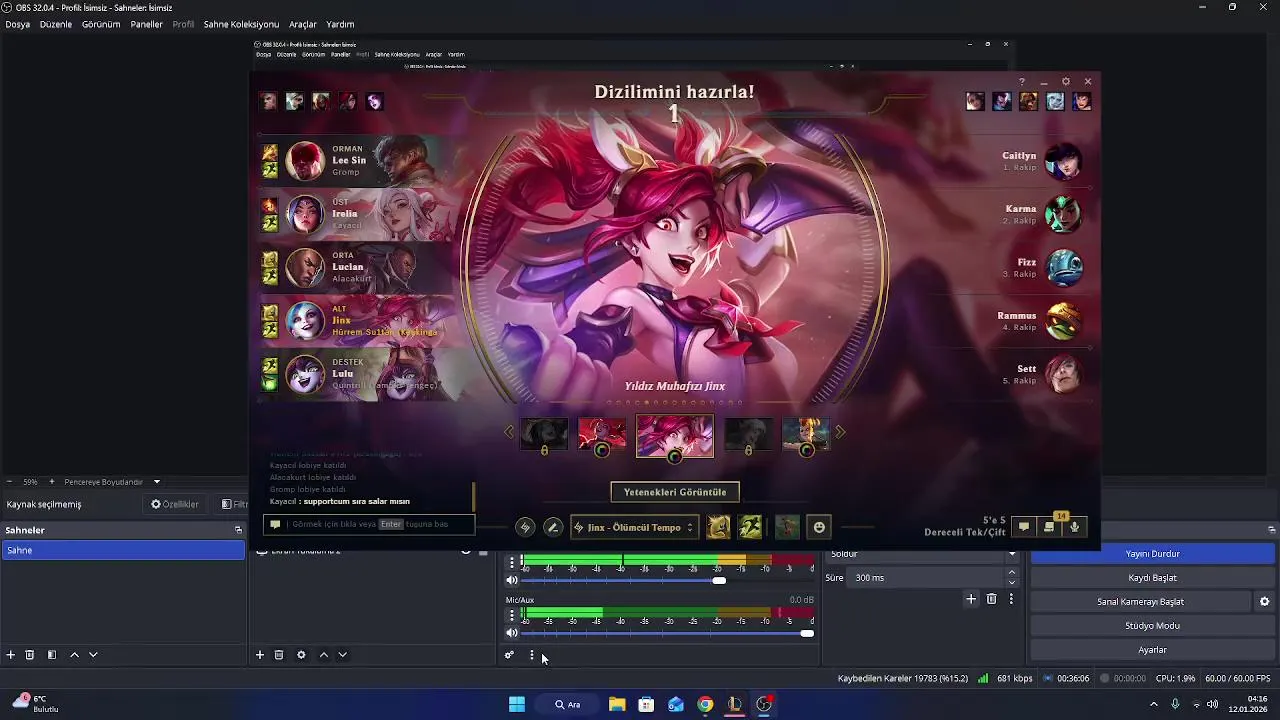Open the missions icon with the 14 badge
Image resolution: width=1280 pixels, height=720 pixels.
(x=1049, y=527)
